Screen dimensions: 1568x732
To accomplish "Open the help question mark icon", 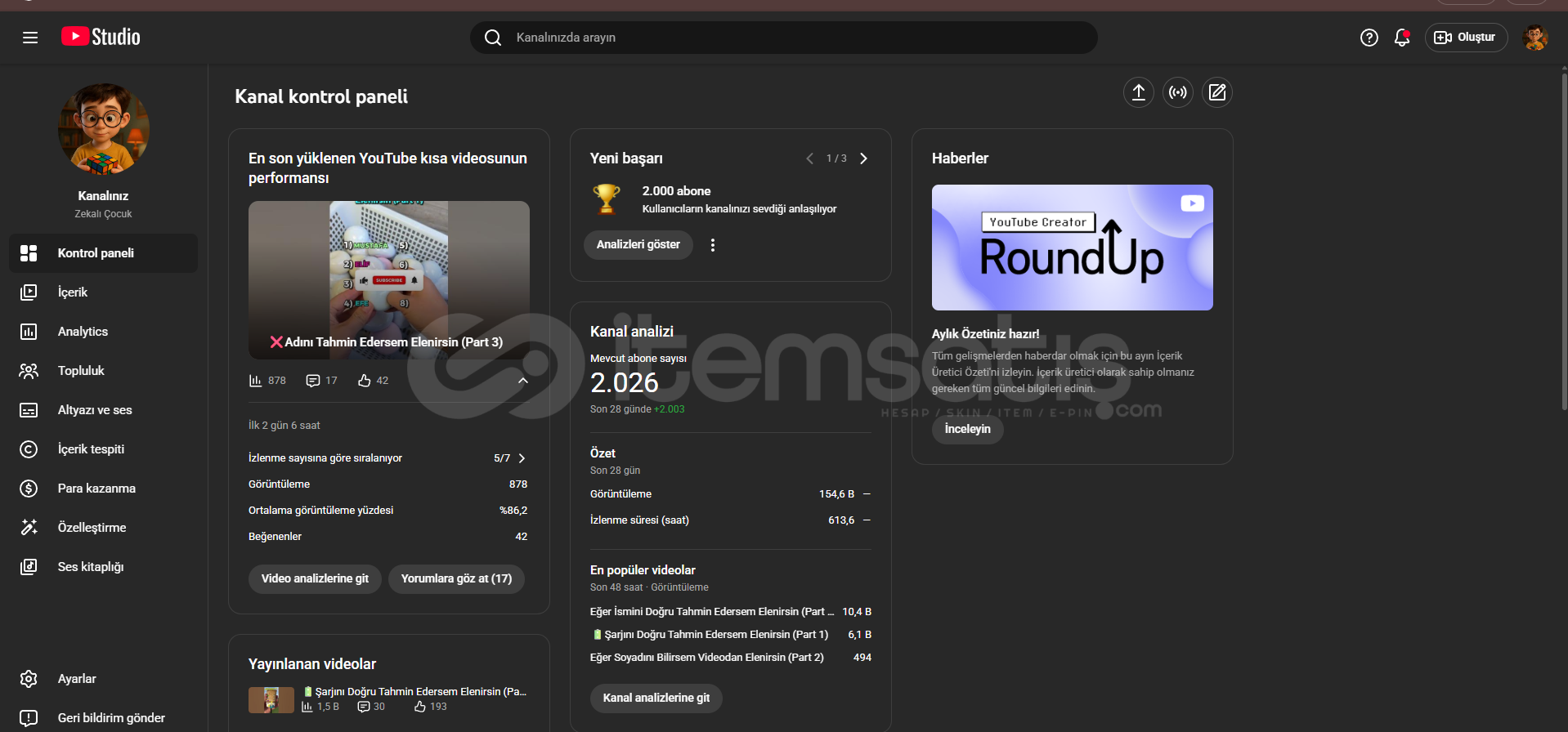I will (1369, 38).
